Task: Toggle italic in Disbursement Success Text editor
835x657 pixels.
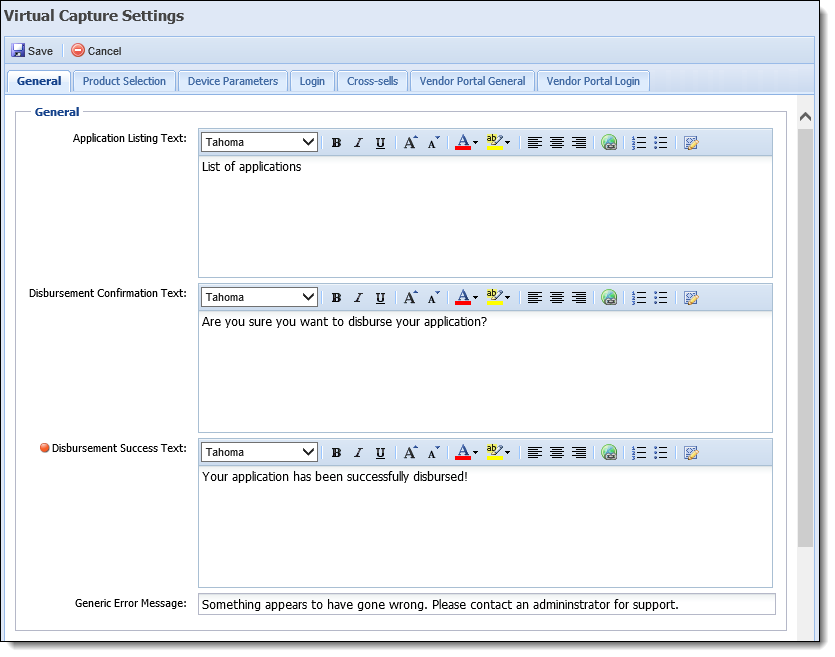Action: click(358, 453)
